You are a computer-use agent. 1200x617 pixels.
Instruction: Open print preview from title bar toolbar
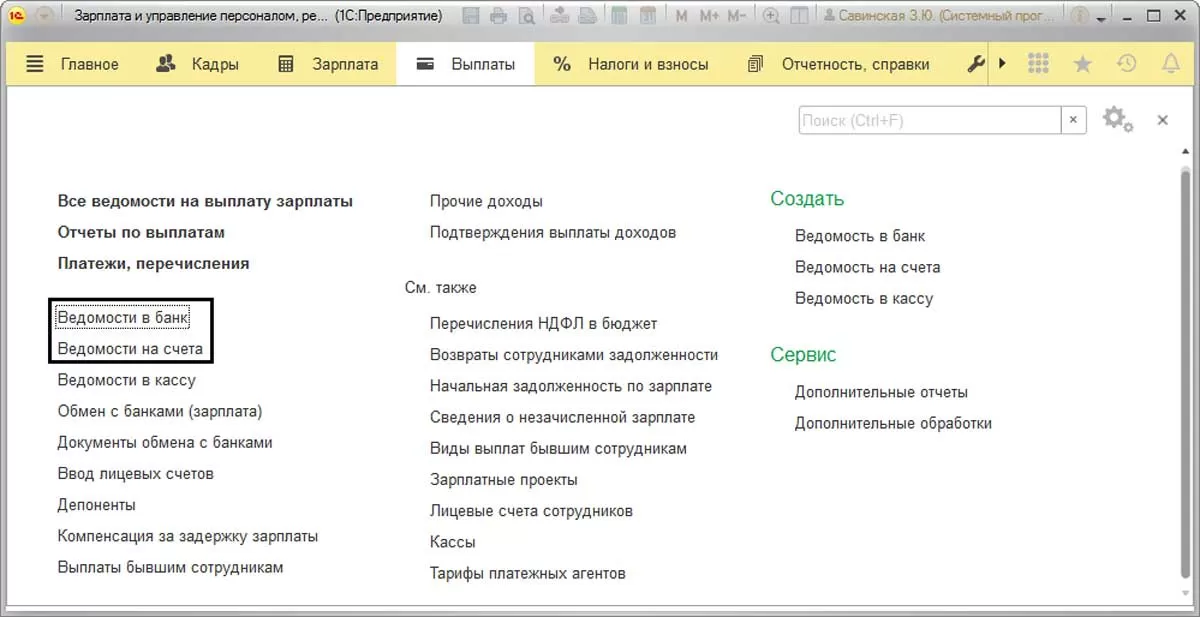pos(526,17)
